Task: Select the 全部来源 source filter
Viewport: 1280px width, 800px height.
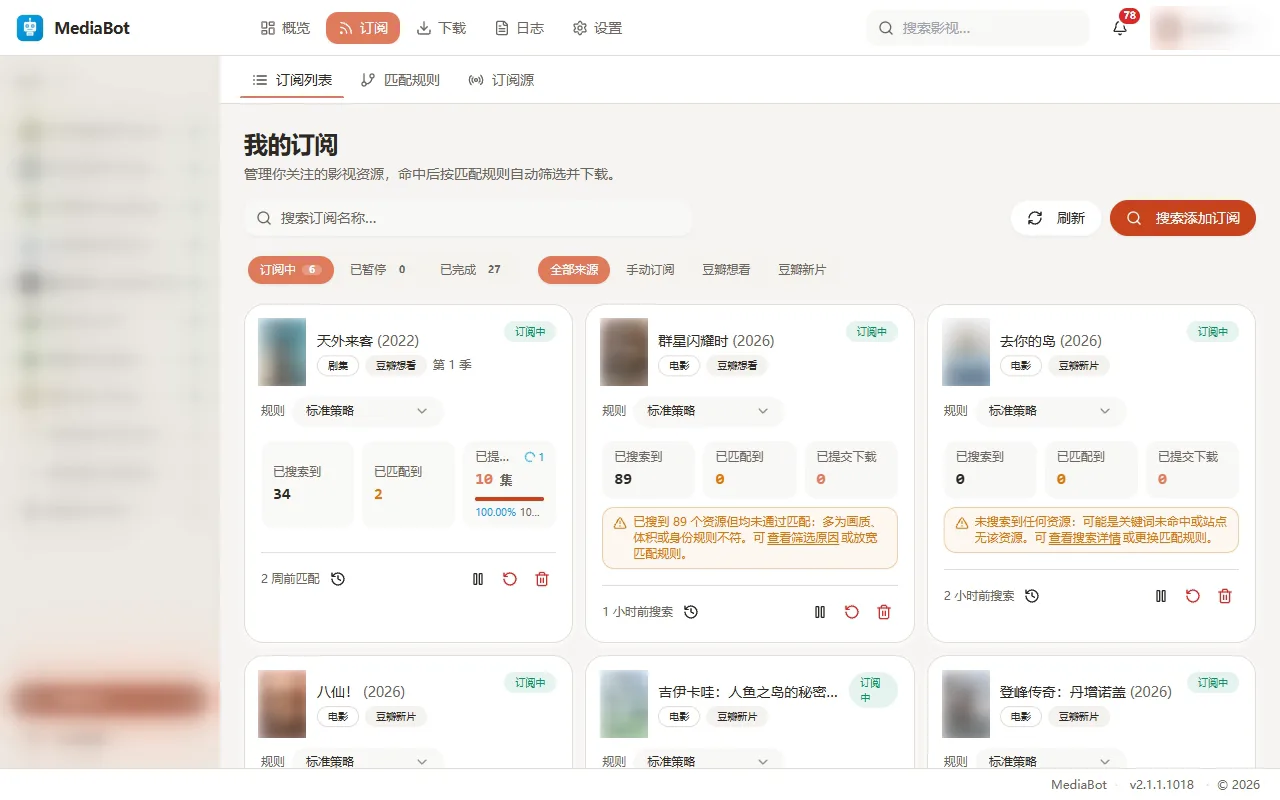Action: [x=574, y=270]
